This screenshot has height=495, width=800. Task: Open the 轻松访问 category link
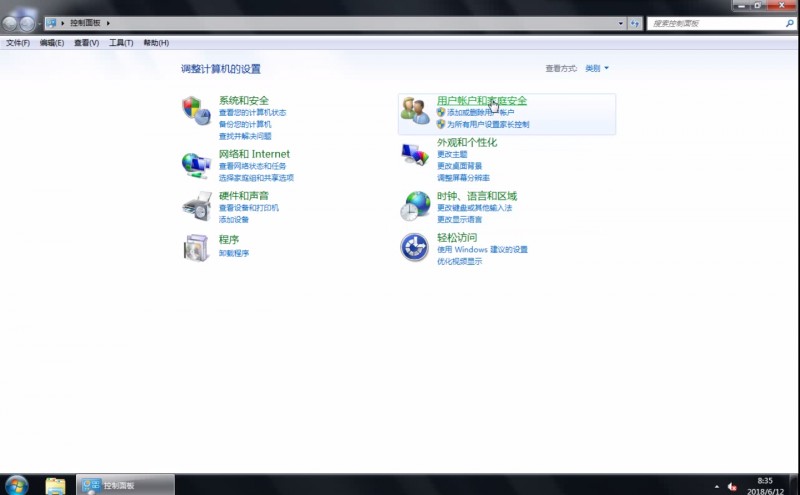tap(457, 237)
